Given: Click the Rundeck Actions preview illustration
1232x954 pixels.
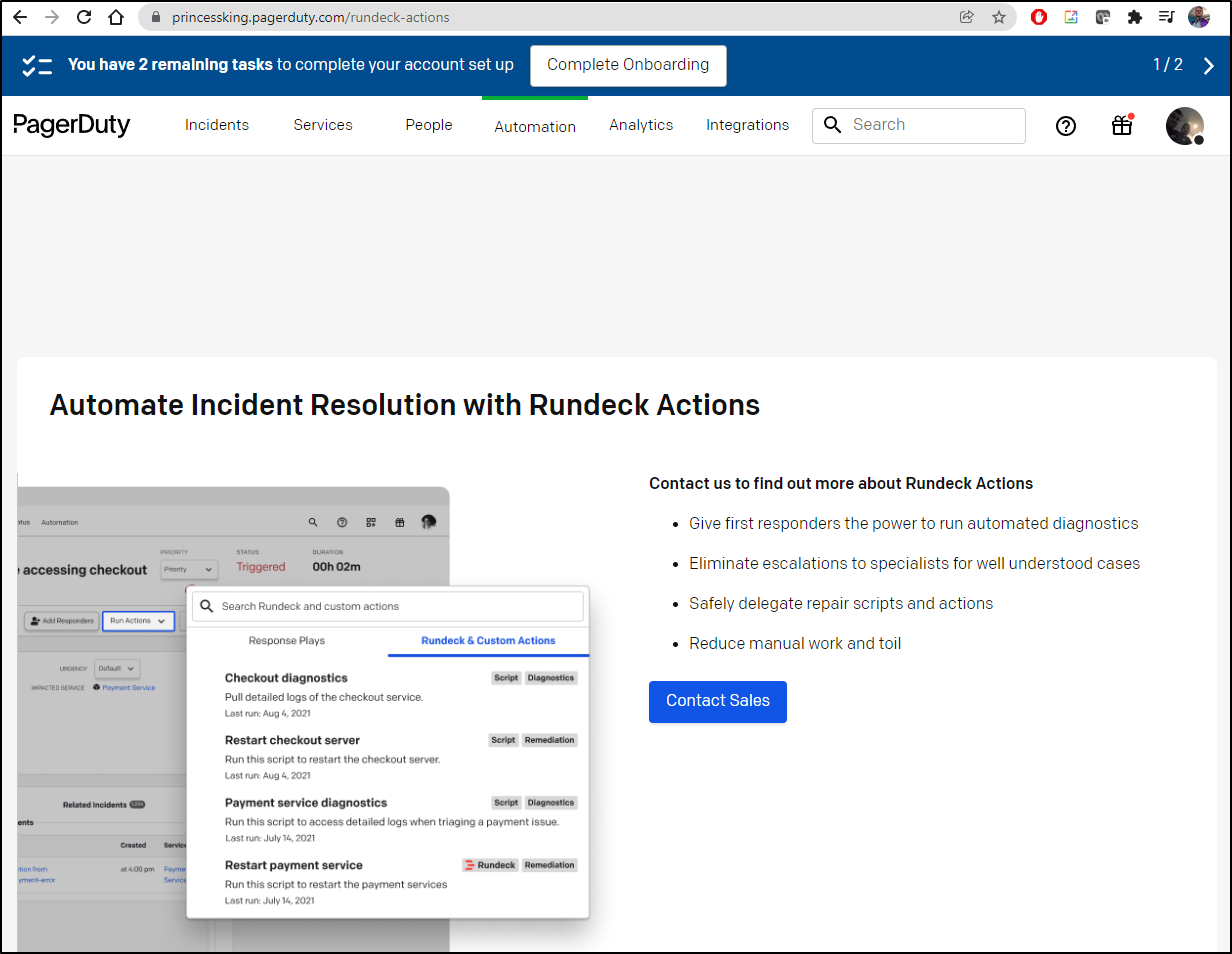Looking at the screenshot, I should (x=303, y=719).
